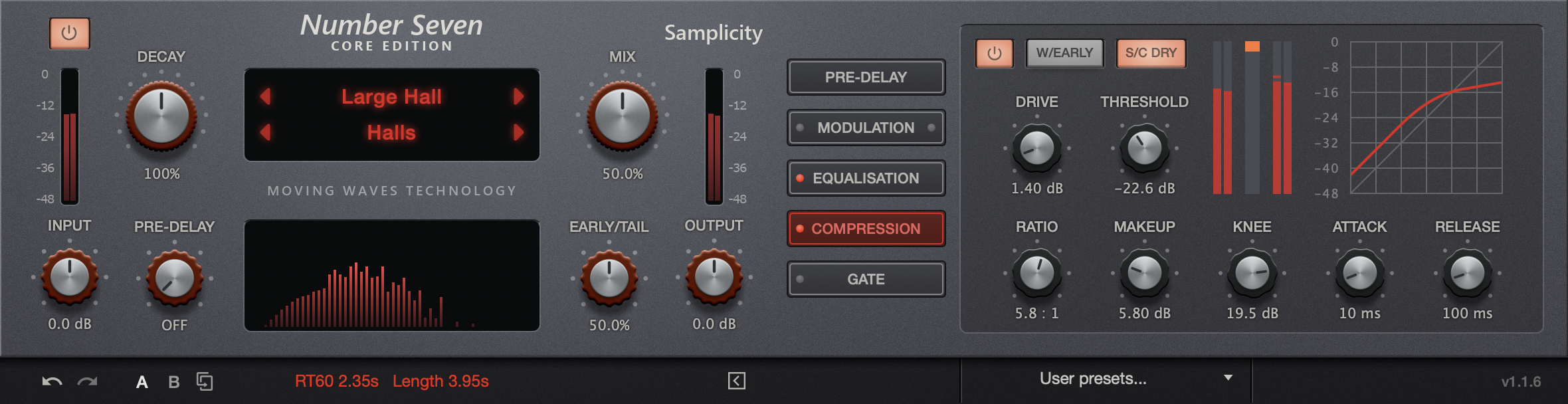Click the PRE-DELAY value OFF
This screenshot has width=1568, height=404.
[x=174, y=326]
